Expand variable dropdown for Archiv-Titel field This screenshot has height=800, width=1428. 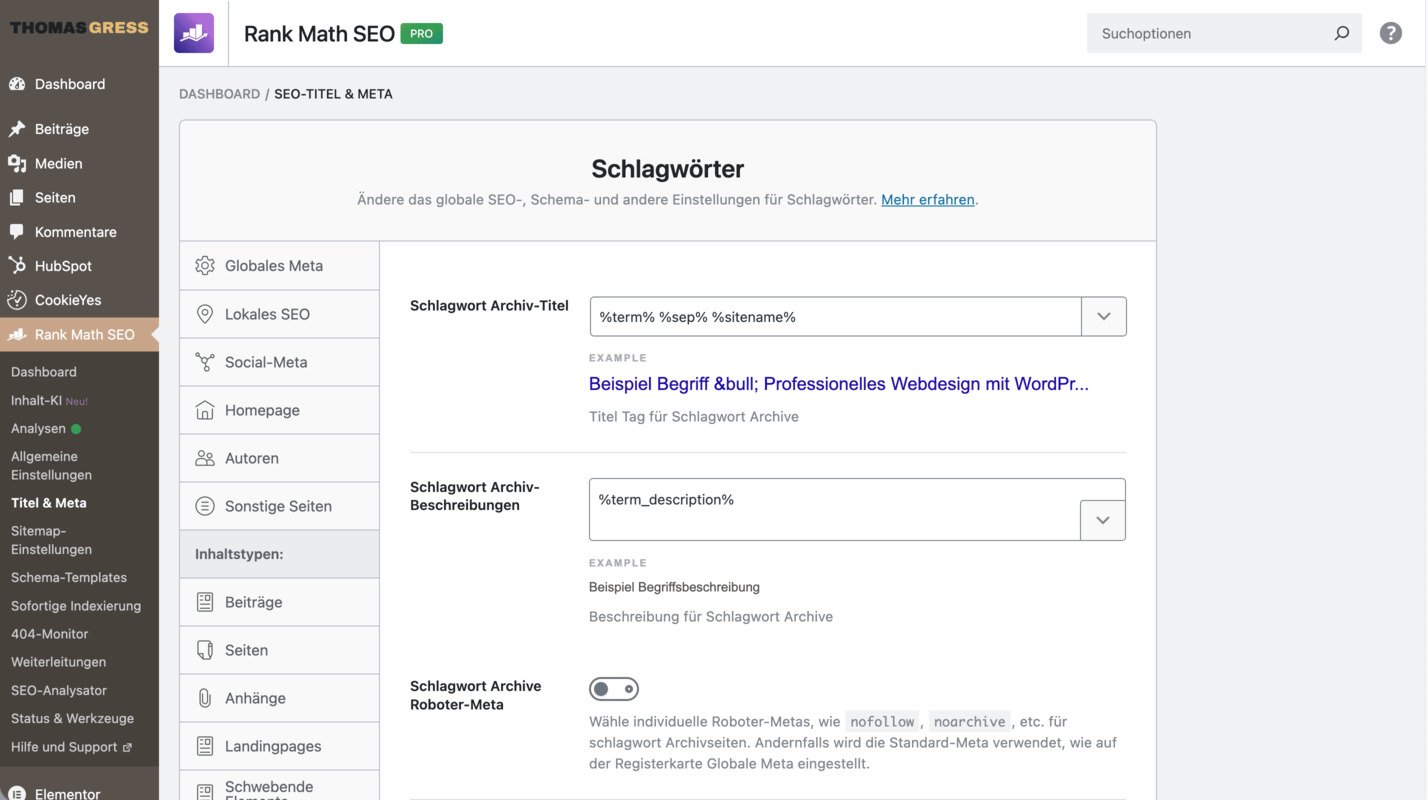(1103, 317)
